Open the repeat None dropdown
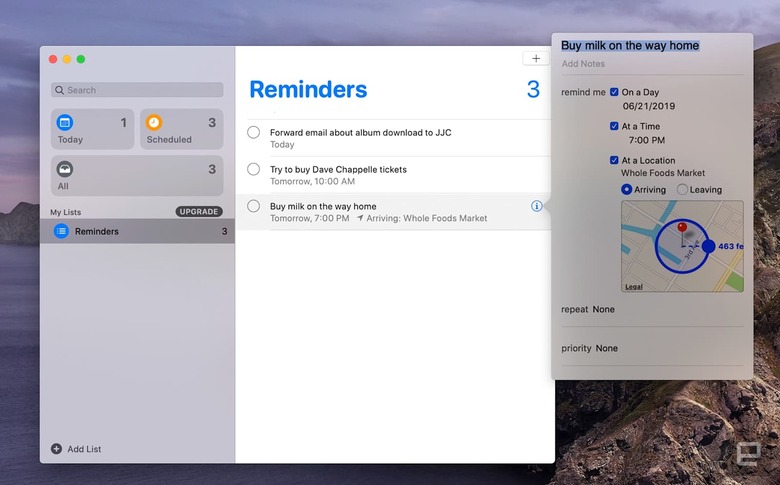This screenshot has width=780, height=485. click(603, 309)
